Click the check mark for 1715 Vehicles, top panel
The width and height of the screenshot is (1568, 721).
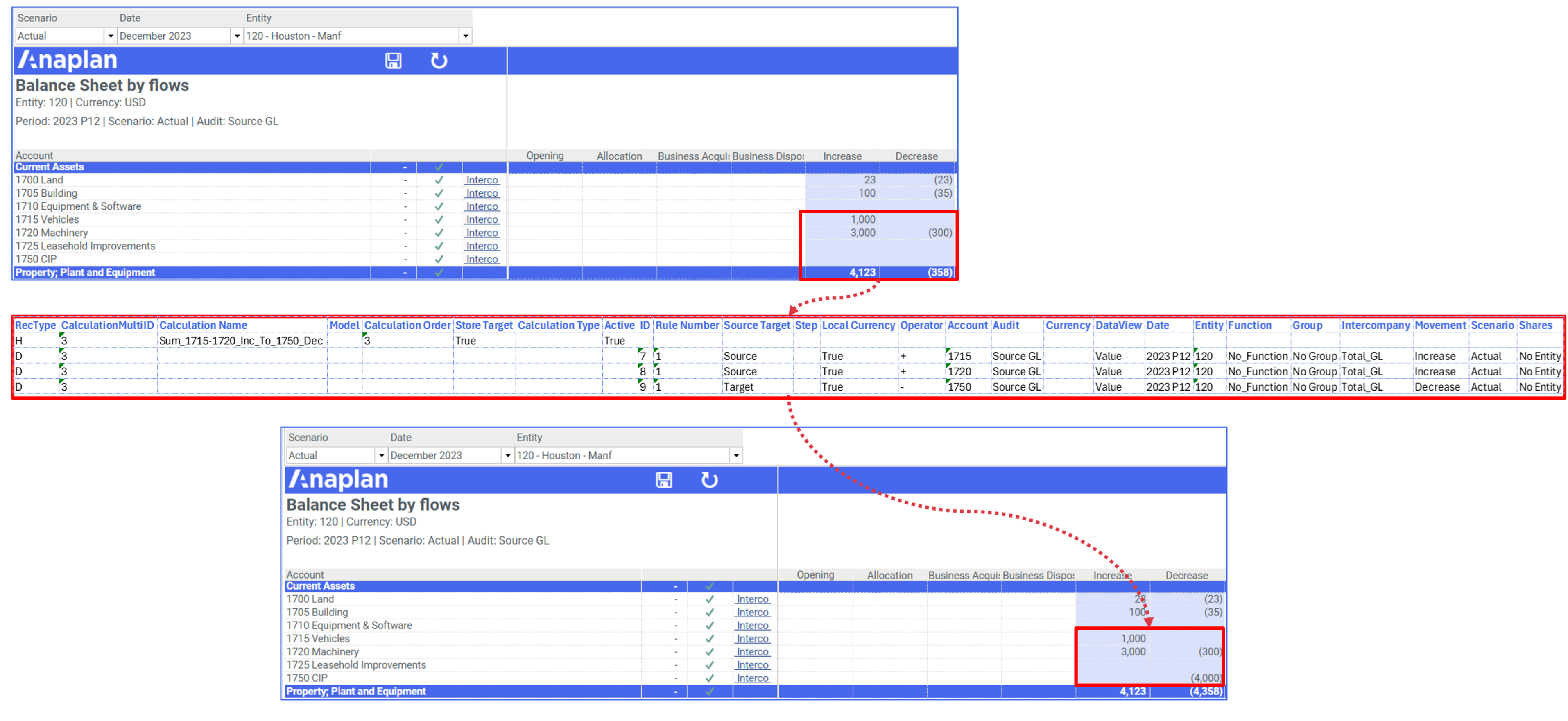point(439,219)
